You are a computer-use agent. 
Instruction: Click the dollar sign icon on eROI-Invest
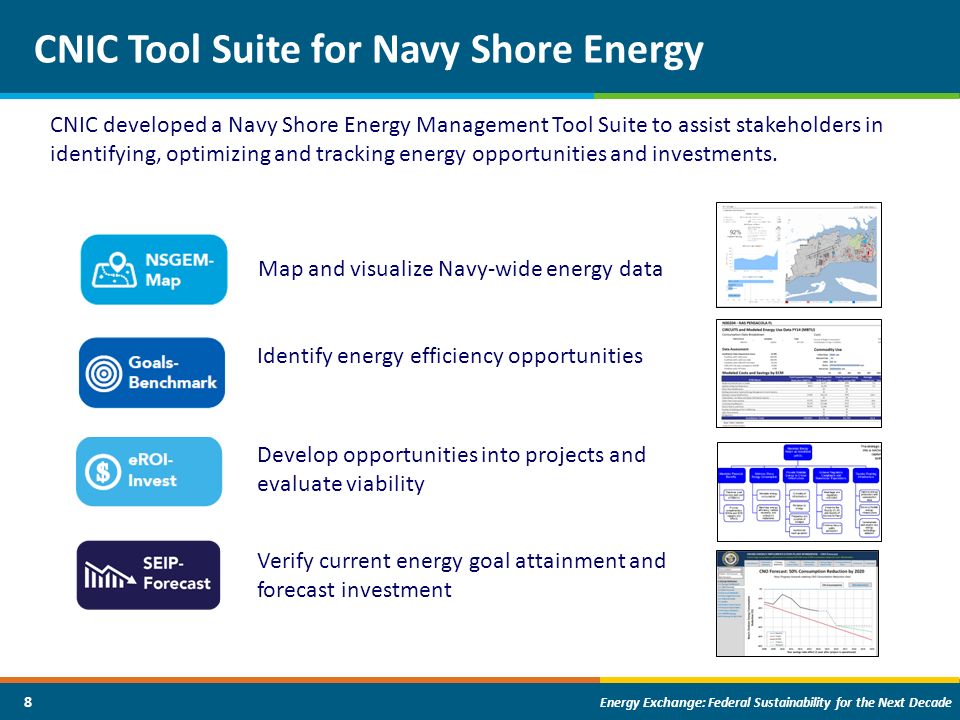coord(103,471)
